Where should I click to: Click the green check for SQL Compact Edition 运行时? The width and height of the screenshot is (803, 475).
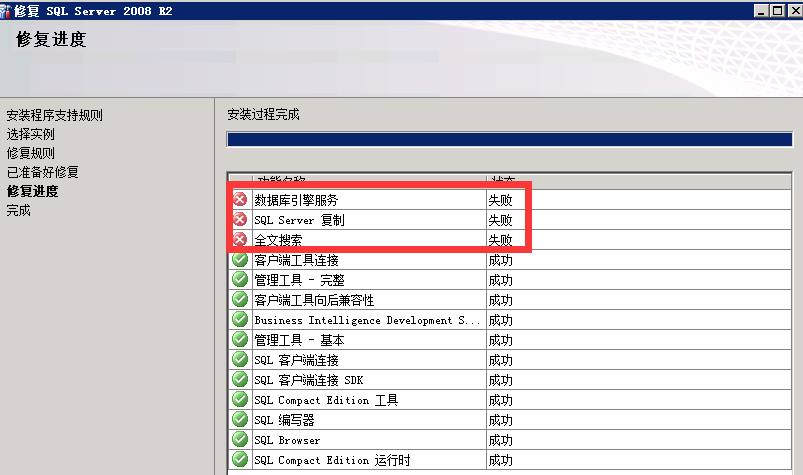click(x=240, y=459)
